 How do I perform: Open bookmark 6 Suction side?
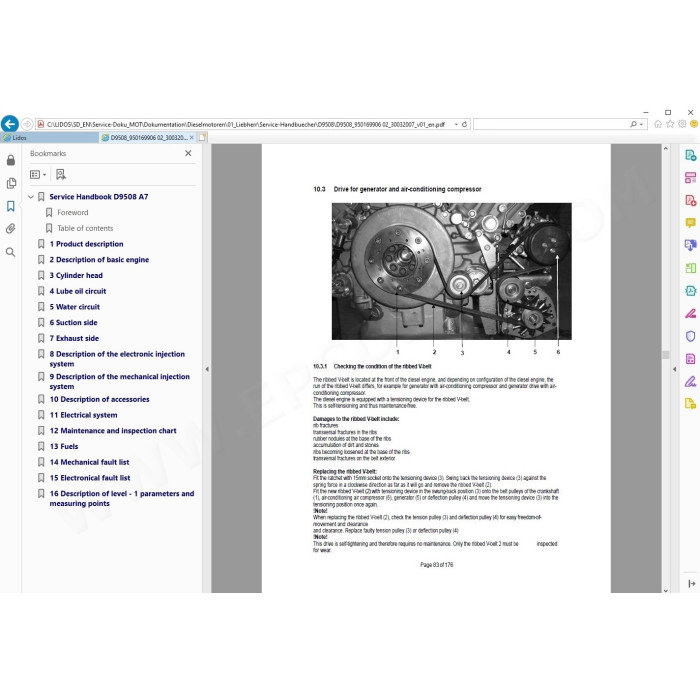(x=73, y=322)
